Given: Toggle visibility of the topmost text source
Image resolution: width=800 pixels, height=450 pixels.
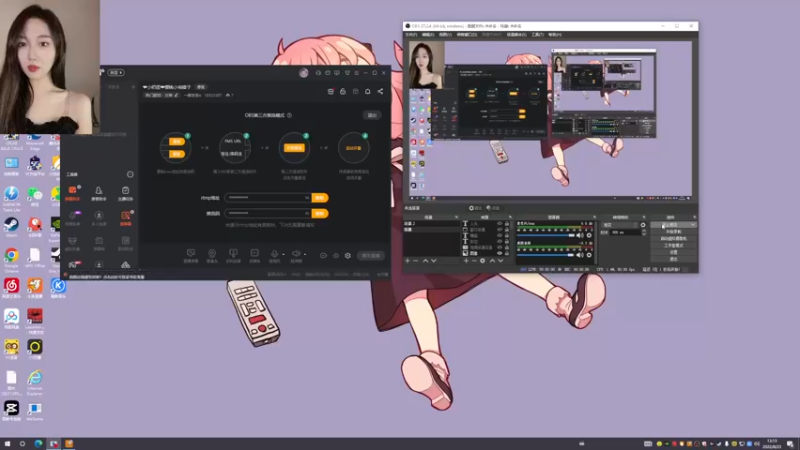Looking at the screenshot, I should pos(499,223).
